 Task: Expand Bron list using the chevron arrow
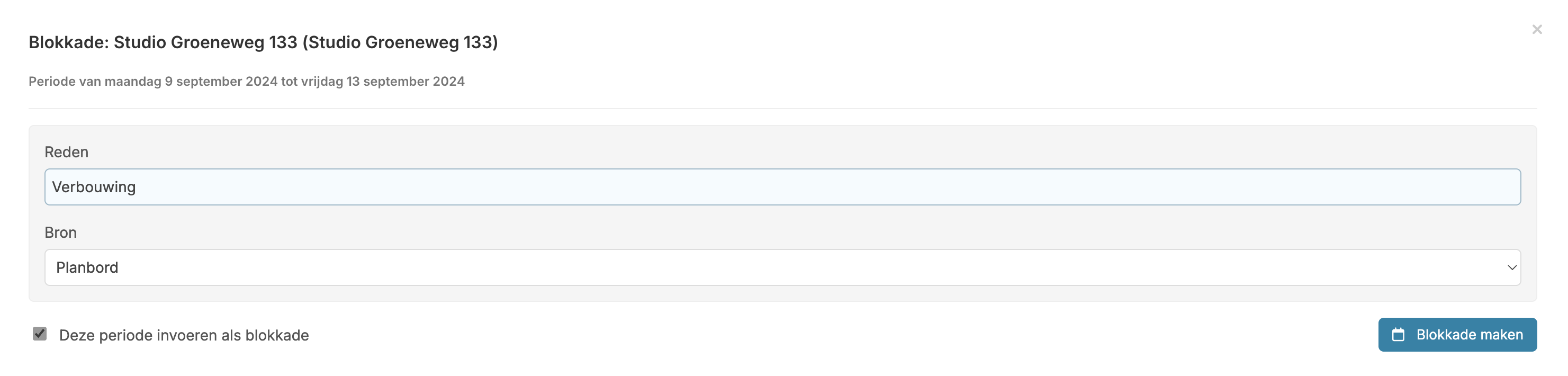click(x=1511, y=267)
